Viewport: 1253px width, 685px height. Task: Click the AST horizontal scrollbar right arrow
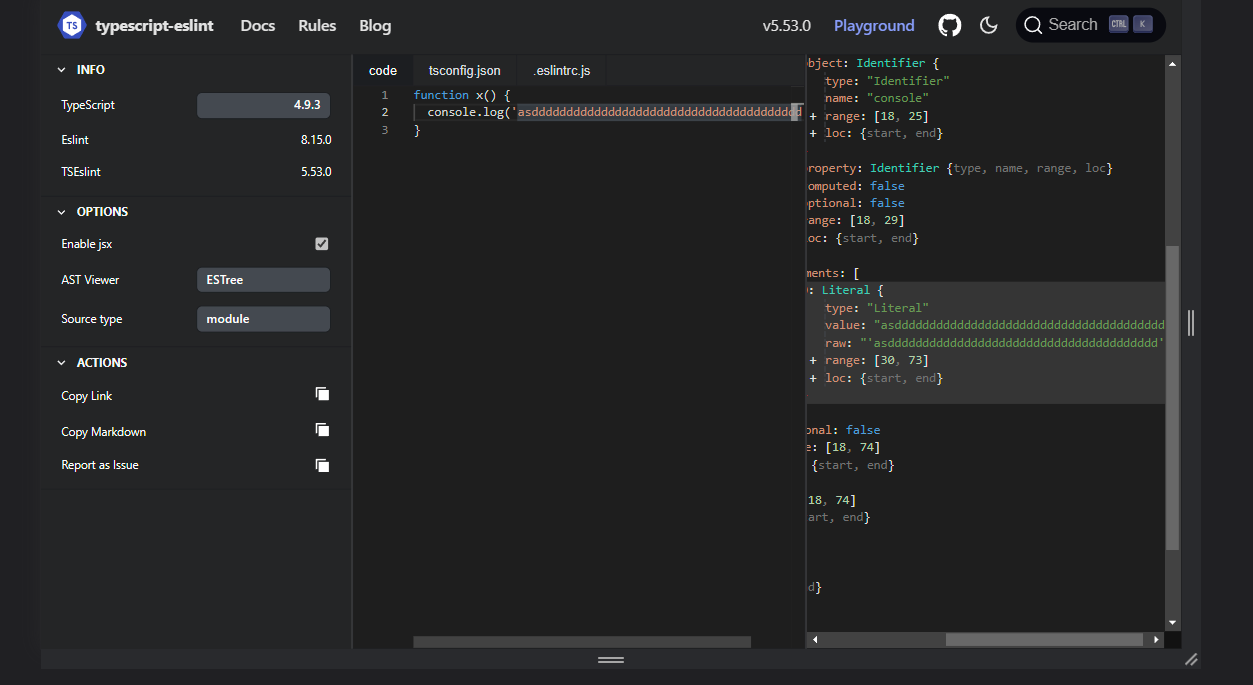(x=1157, y=639)
